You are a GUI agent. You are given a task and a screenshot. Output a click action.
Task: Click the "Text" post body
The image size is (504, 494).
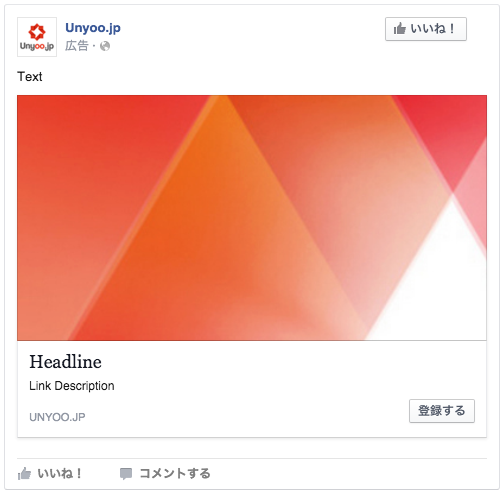click(x=30, y=77)
